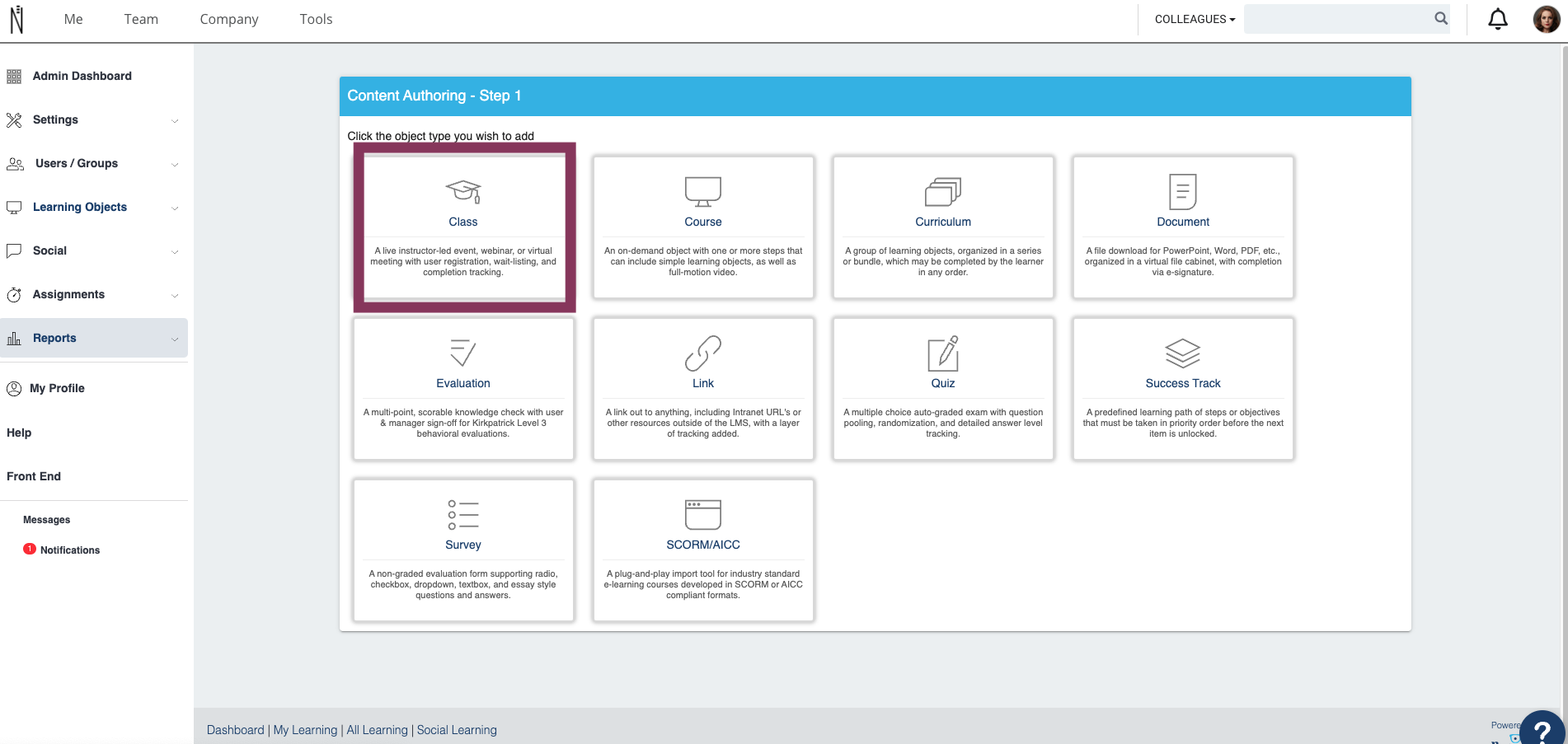Click the Evaluation checkmark icon
This screenshot has width=1568, height=744.
click(x=463, y=353)
